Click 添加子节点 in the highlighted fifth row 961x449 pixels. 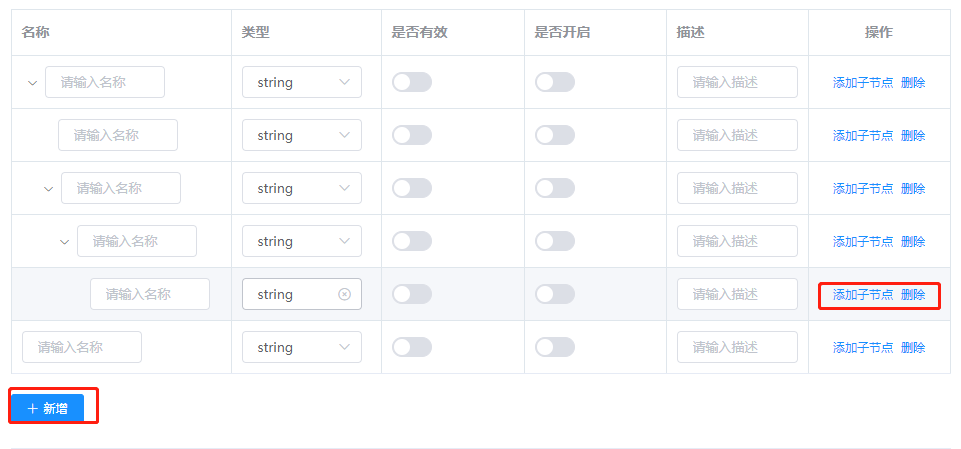(863, 295)
